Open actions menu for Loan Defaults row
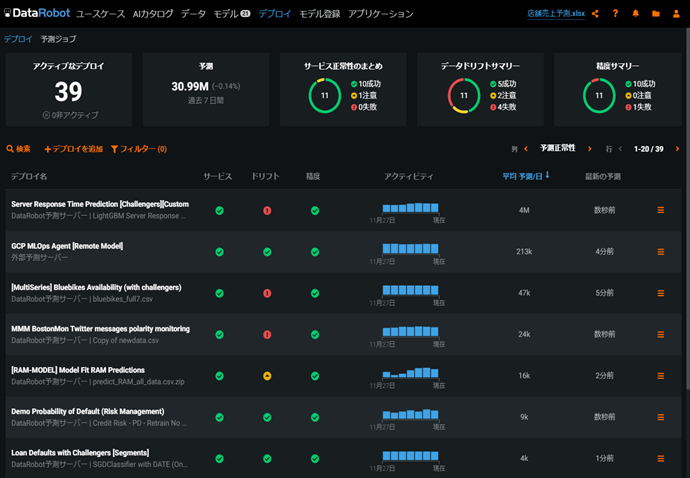The width and height of the screenshot is (690, 478). click(x=661, y=459)
